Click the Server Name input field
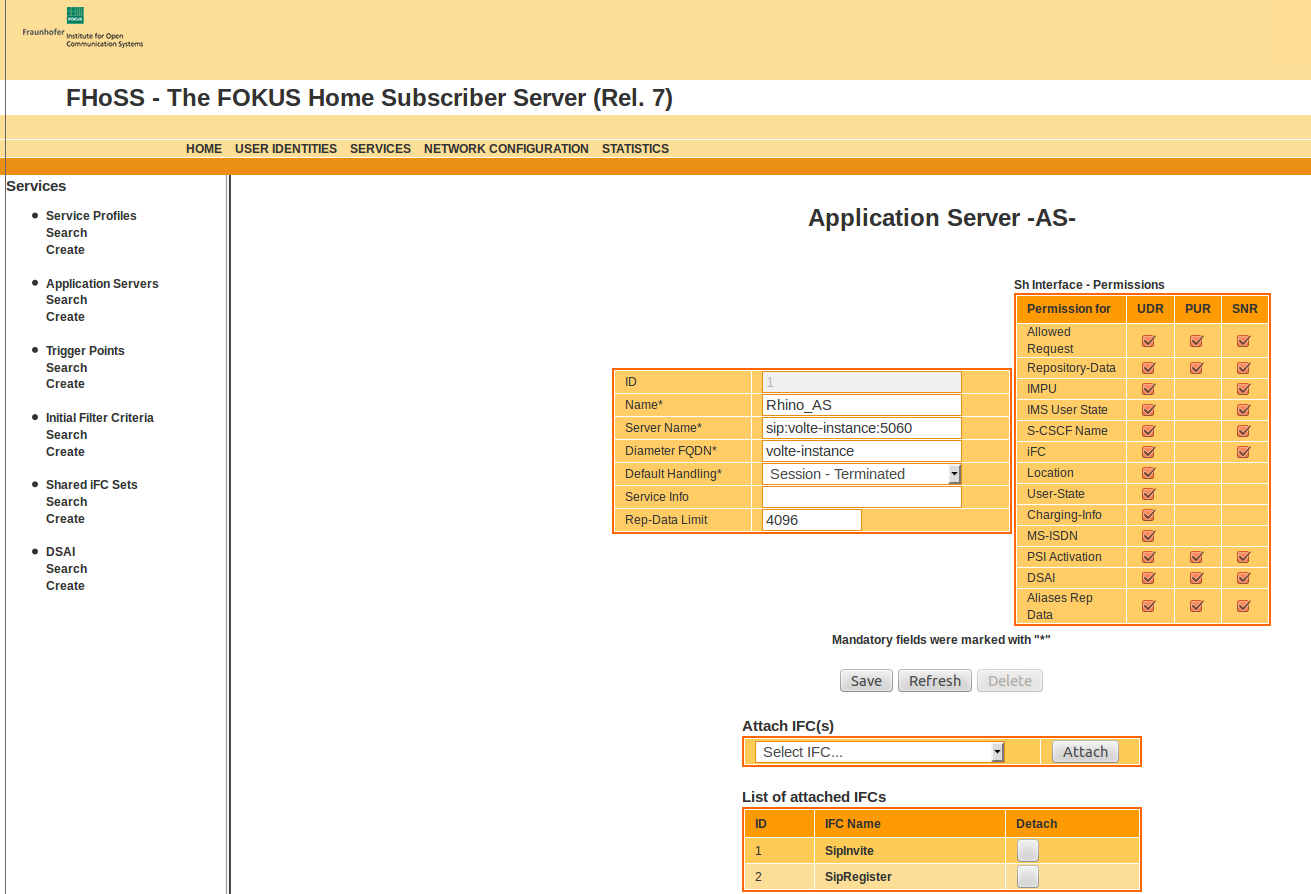Image resolution: width=1311 pixels, height=894 pixels. pos(860,427)
